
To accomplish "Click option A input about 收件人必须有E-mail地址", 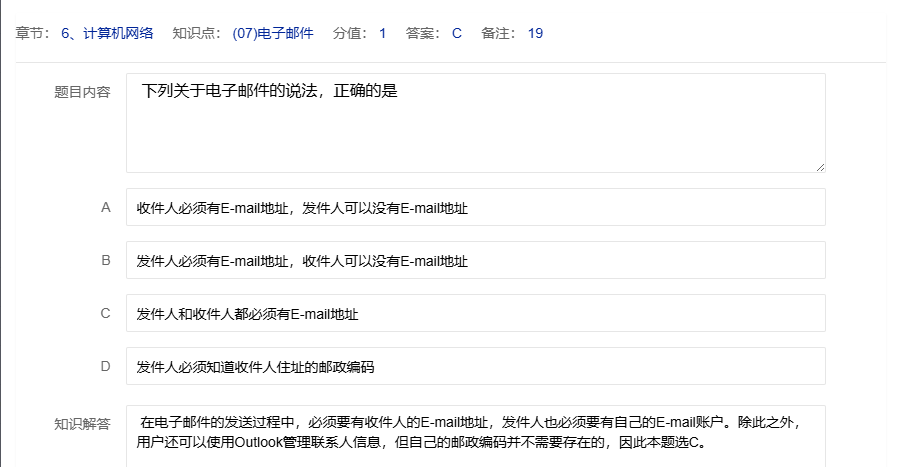I will tap(475, 208).
